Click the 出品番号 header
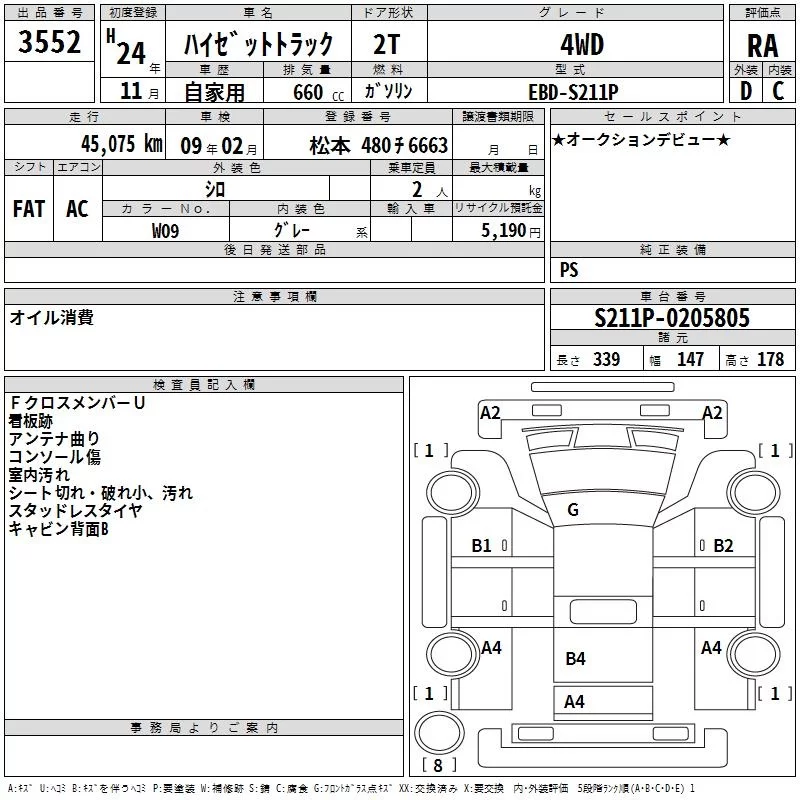The width and height of the screenshot is (800, 800). (x=49, y=13)
